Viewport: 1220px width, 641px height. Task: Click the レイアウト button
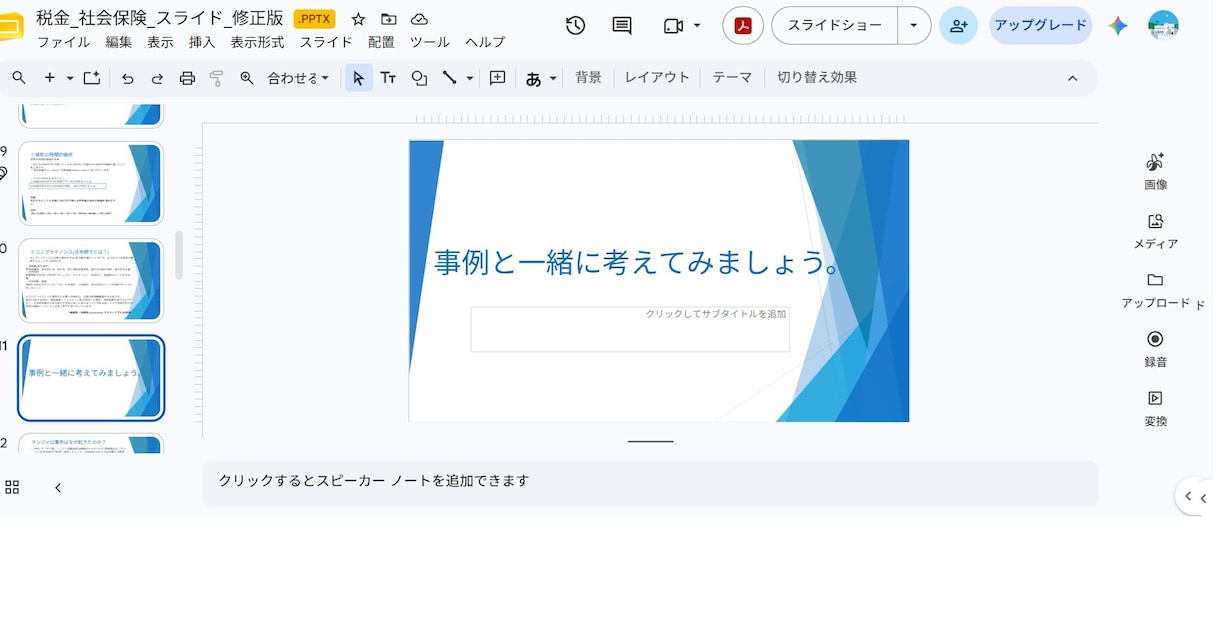pos(657,78)
